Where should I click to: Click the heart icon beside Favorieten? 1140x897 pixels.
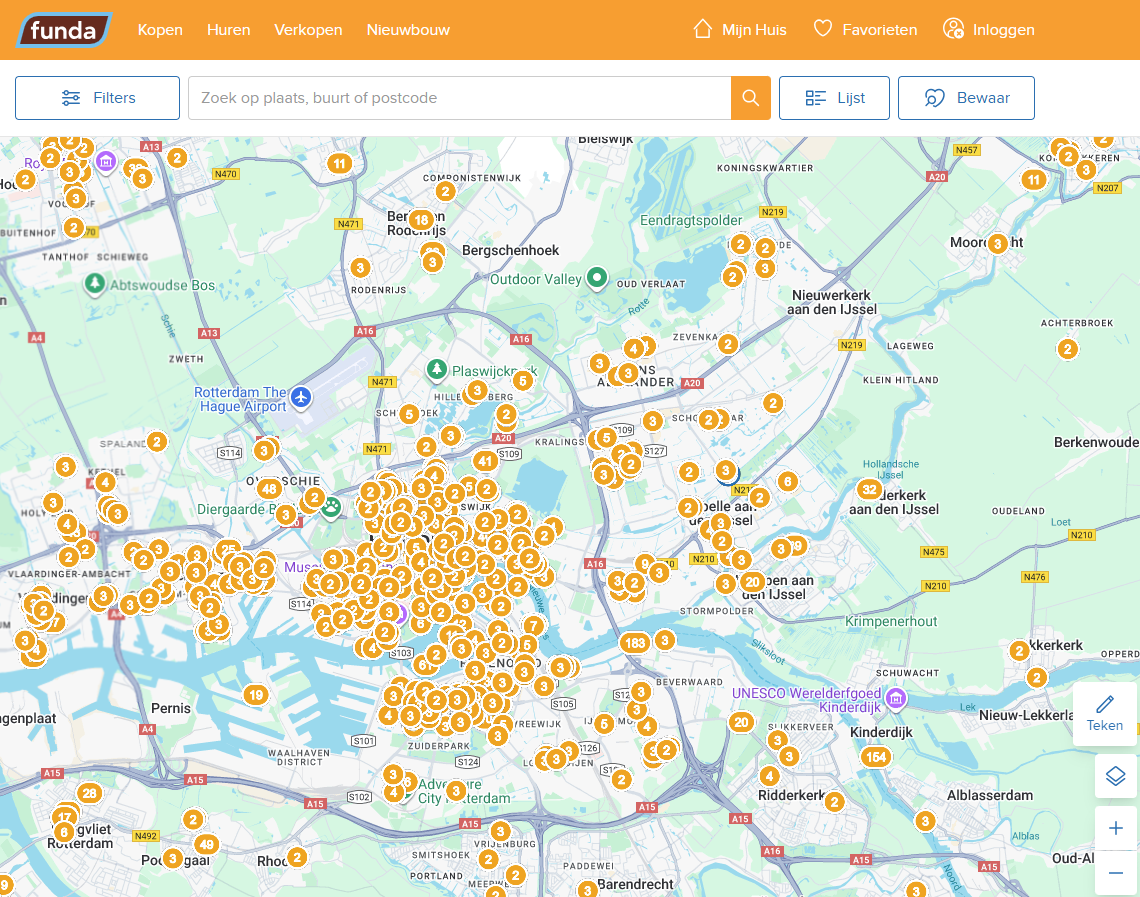tap(822, 29)
